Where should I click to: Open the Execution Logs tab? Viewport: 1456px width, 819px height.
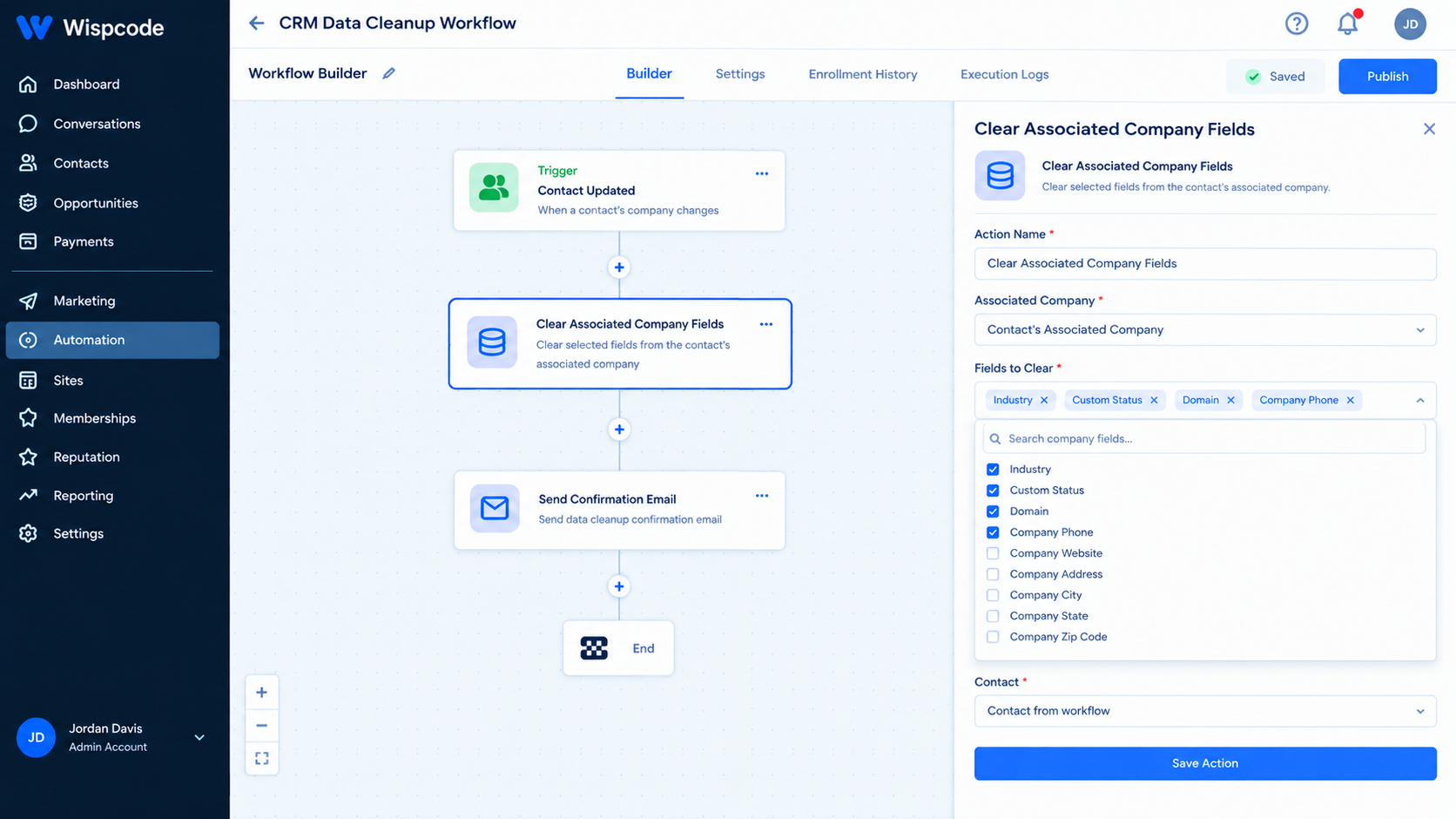tap(1004, 74)
